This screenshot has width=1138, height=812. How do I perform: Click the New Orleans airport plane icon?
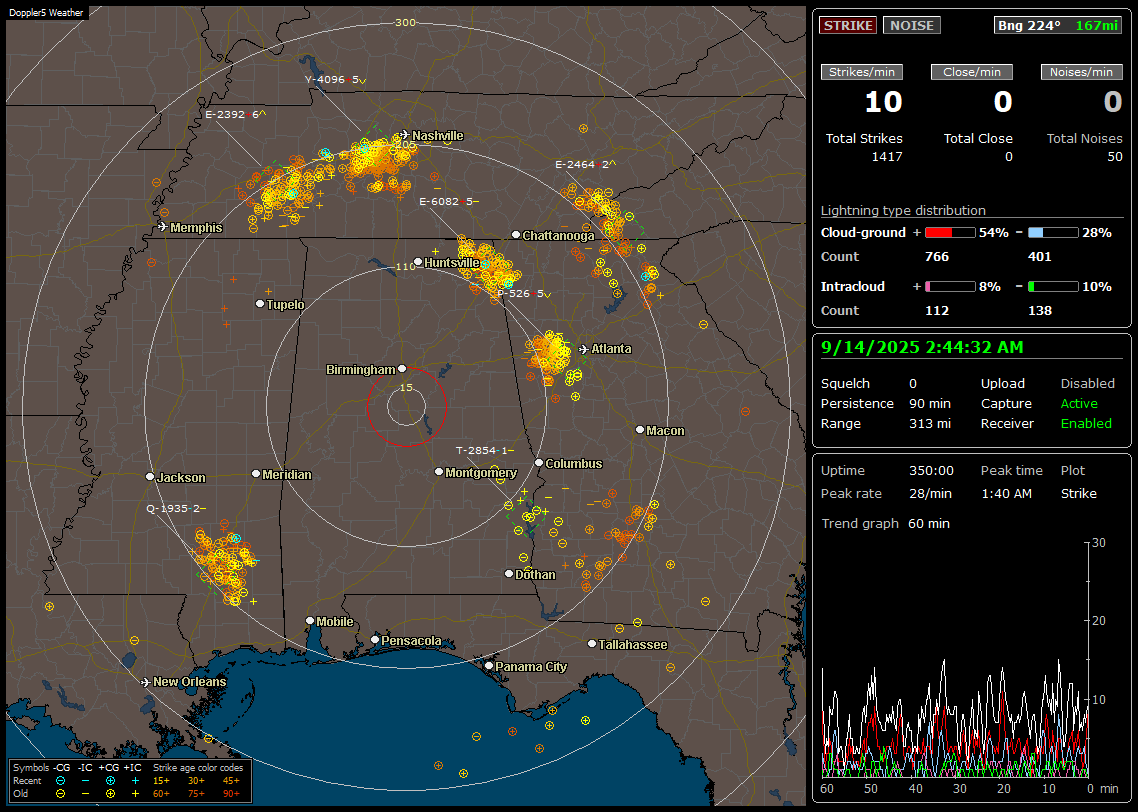146,682
